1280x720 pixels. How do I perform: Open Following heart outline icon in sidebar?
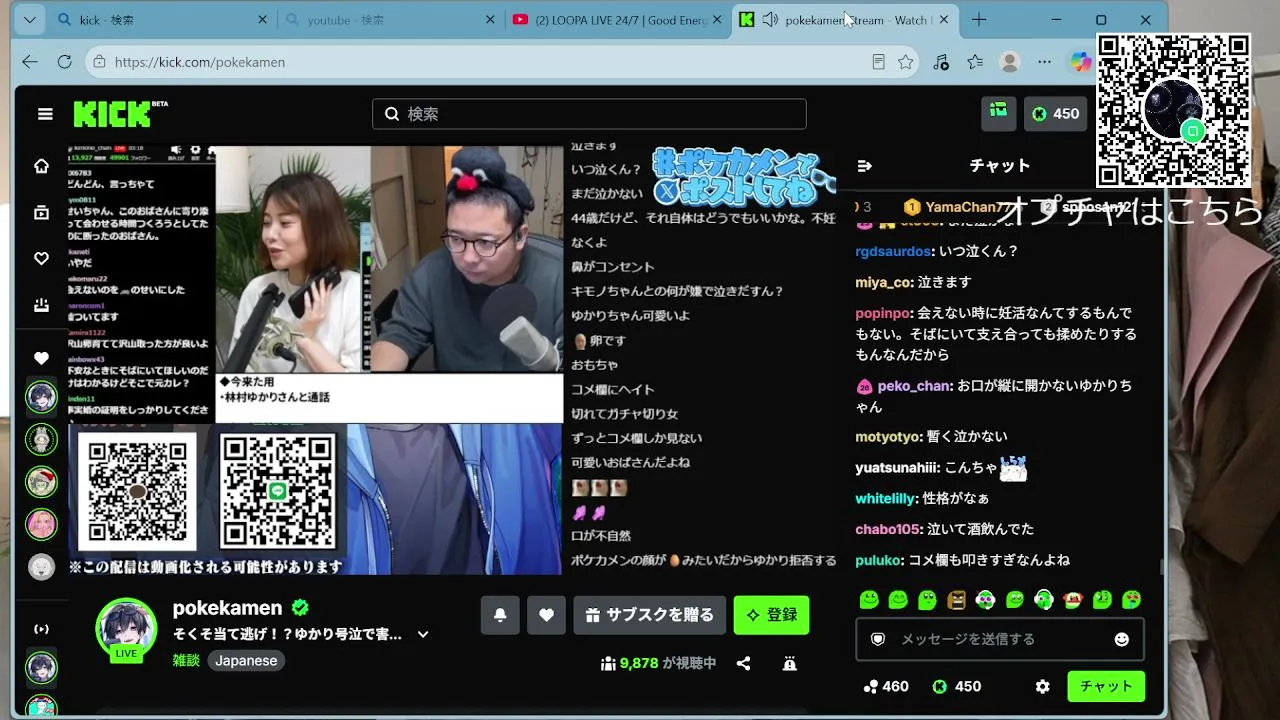point(41,258)
